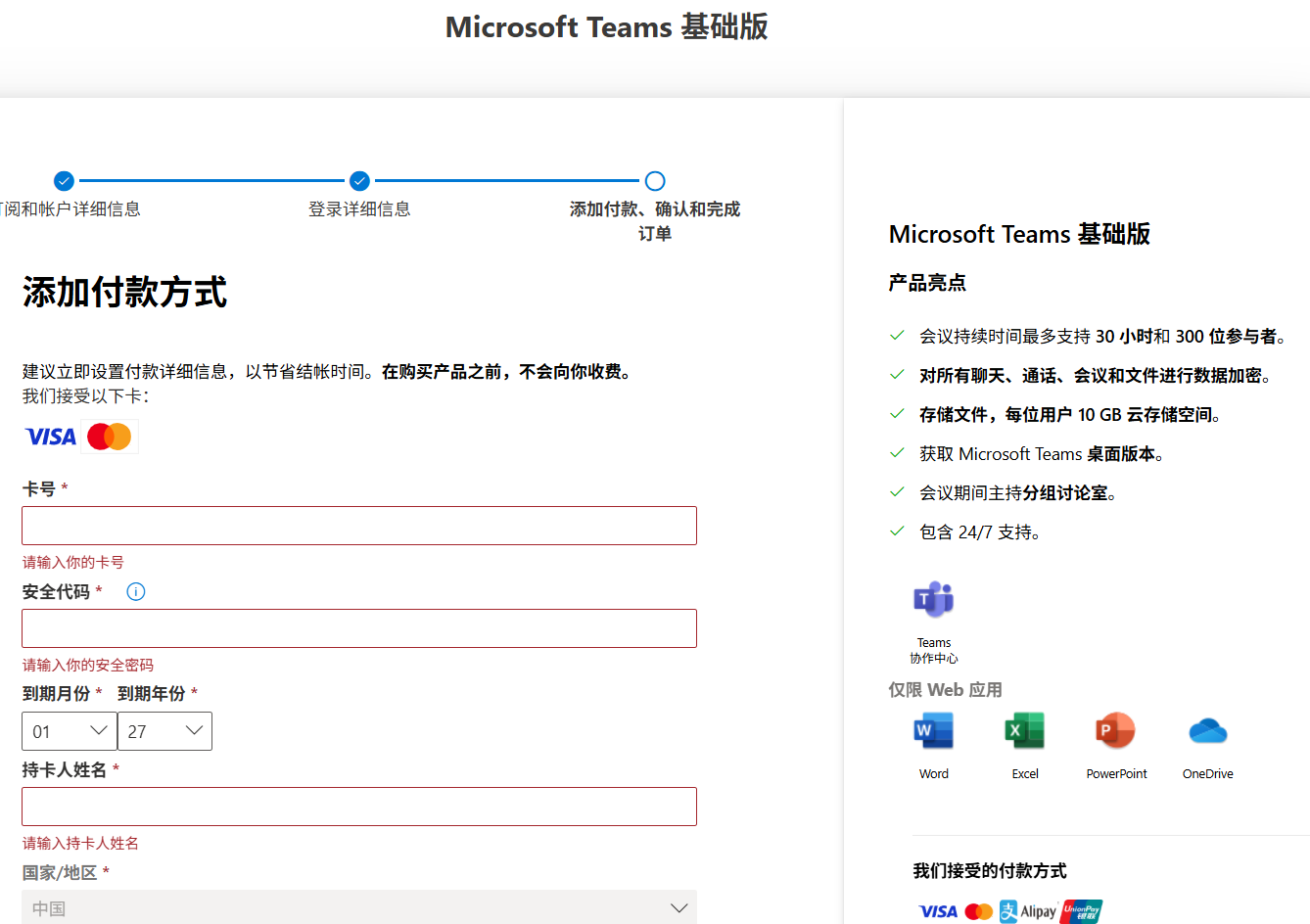Click the OneDrive cloud icon
The height and width of the screenshot is (924, 1310).
pos(1208,731)
